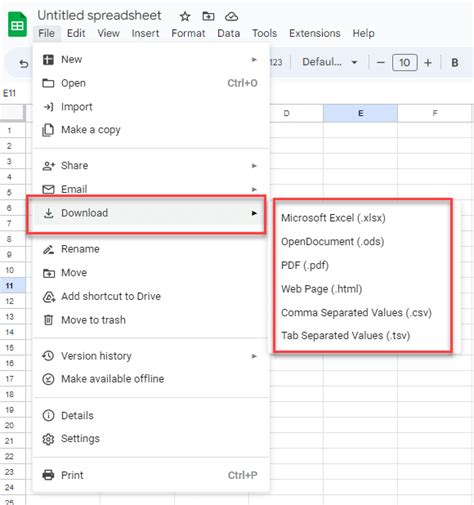Open the Help menu
This screenshot has height=505, width=474.
tap(363, 33)
